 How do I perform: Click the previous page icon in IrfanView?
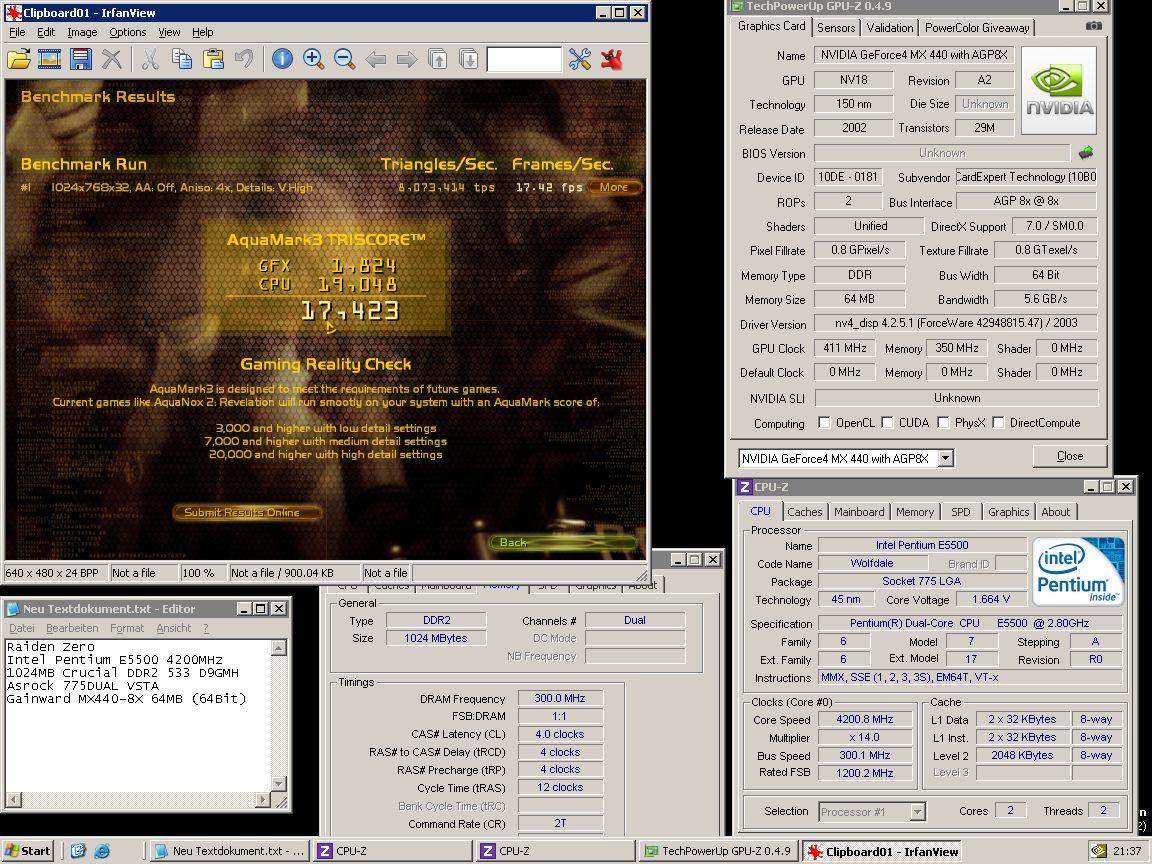coord(437,59)
